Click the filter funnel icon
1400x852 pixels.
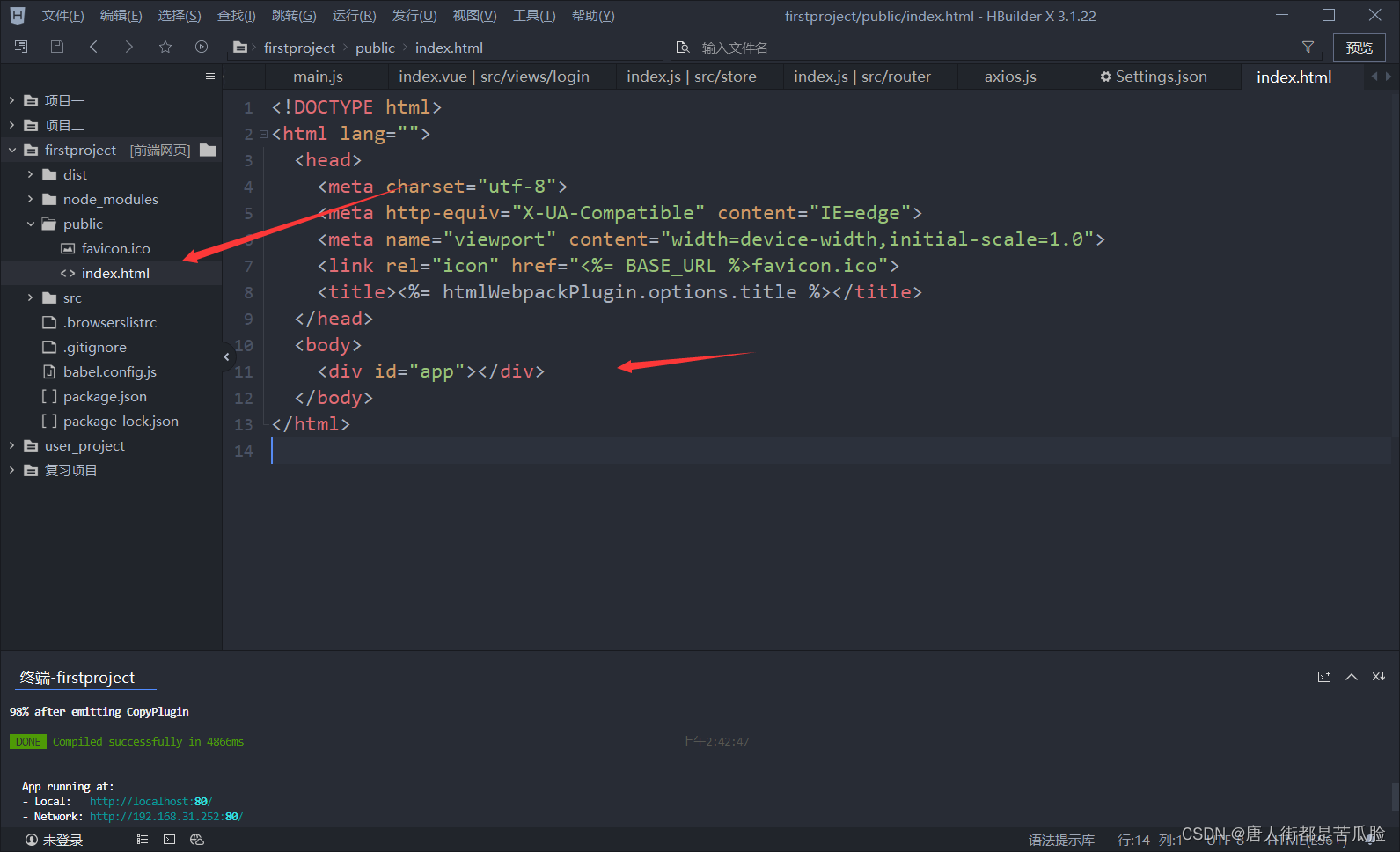click(x=1308, y=48)
